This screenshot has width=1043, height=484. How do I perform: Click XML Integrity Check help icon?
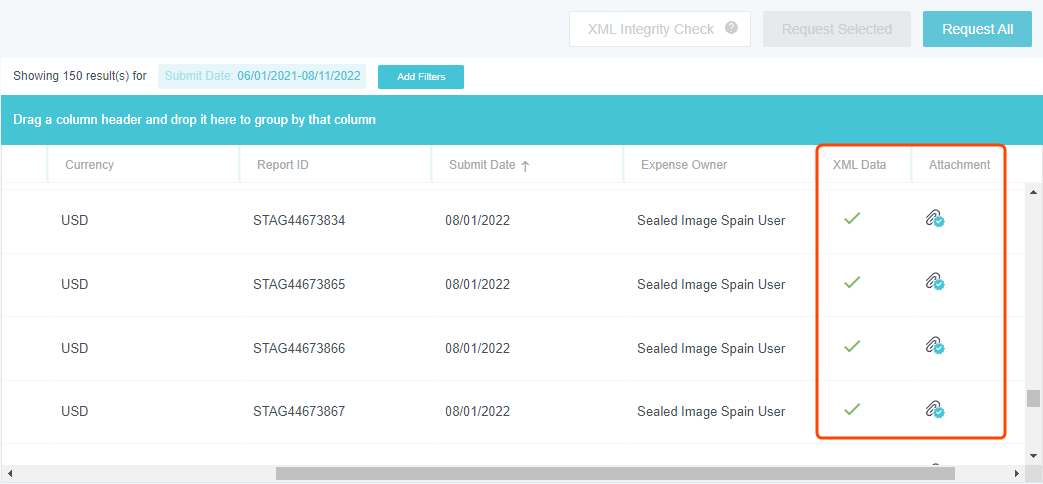pos(731,28)
